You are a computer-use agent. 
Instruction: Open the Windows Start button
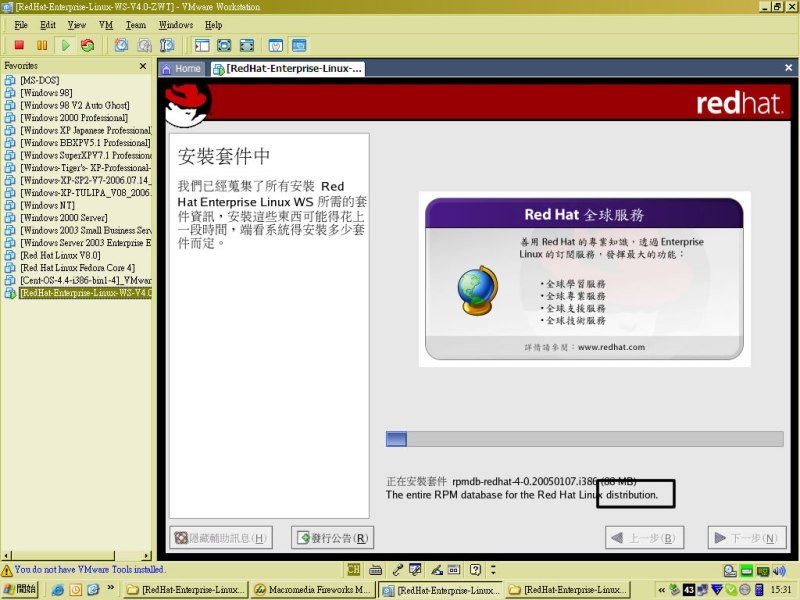(19, 589)
